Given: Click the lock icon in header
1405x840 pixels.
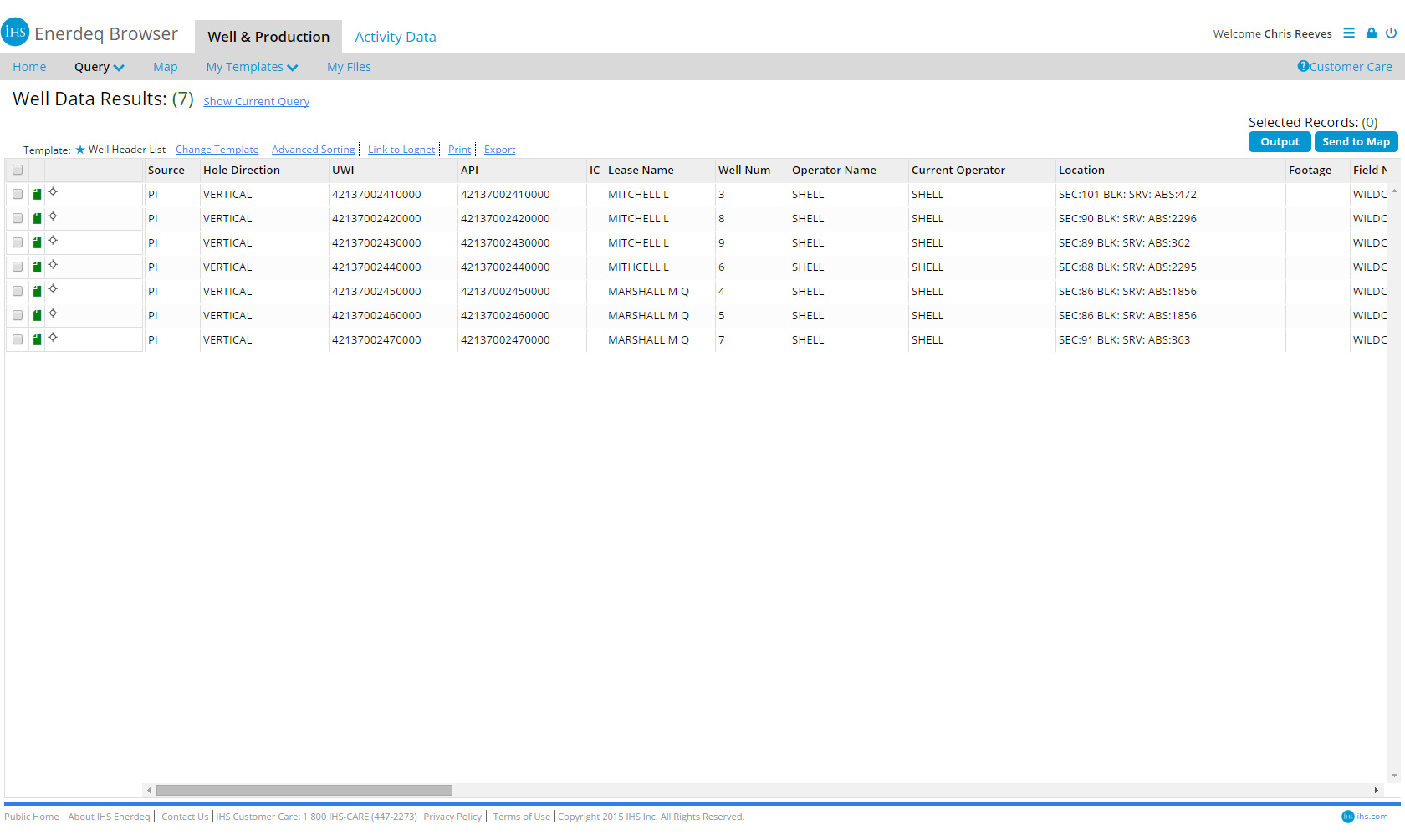Looking at the screenshot, I should pyautogui.click(x=1372, y=33).
